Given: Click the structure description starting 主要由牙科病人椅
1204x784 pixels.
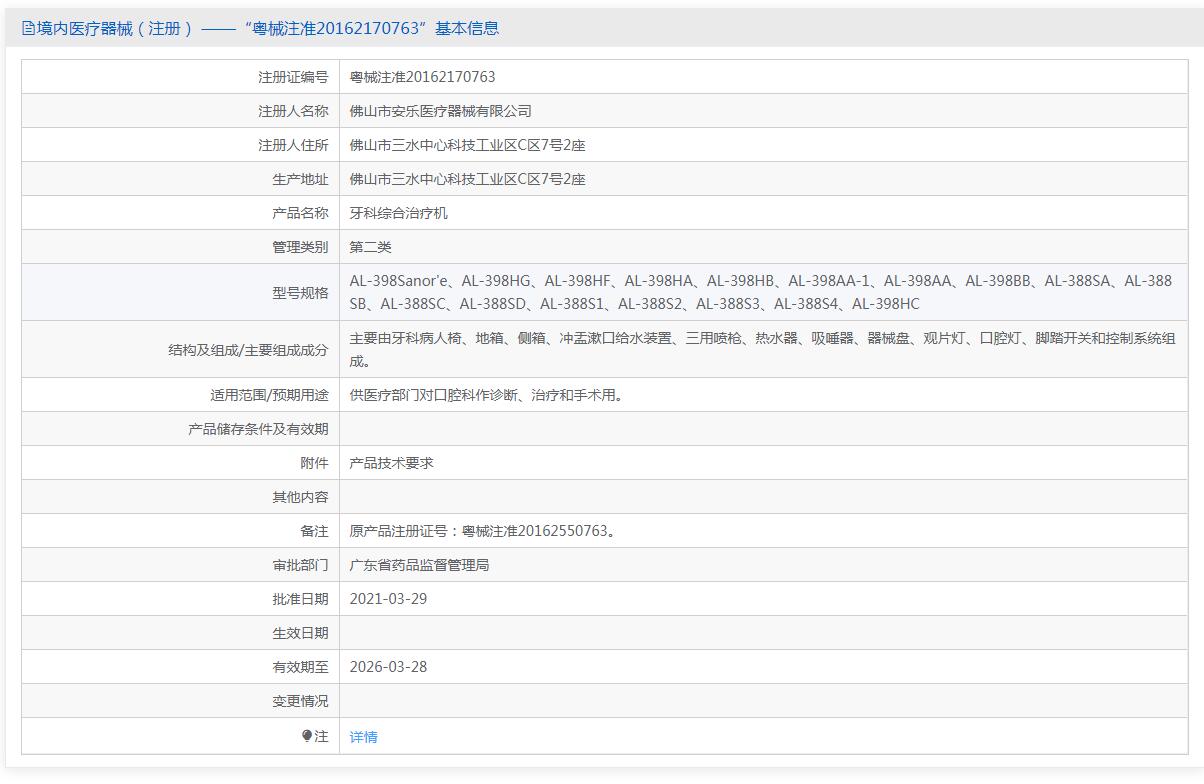Looking at the screenshot, I should click(763, 349).
